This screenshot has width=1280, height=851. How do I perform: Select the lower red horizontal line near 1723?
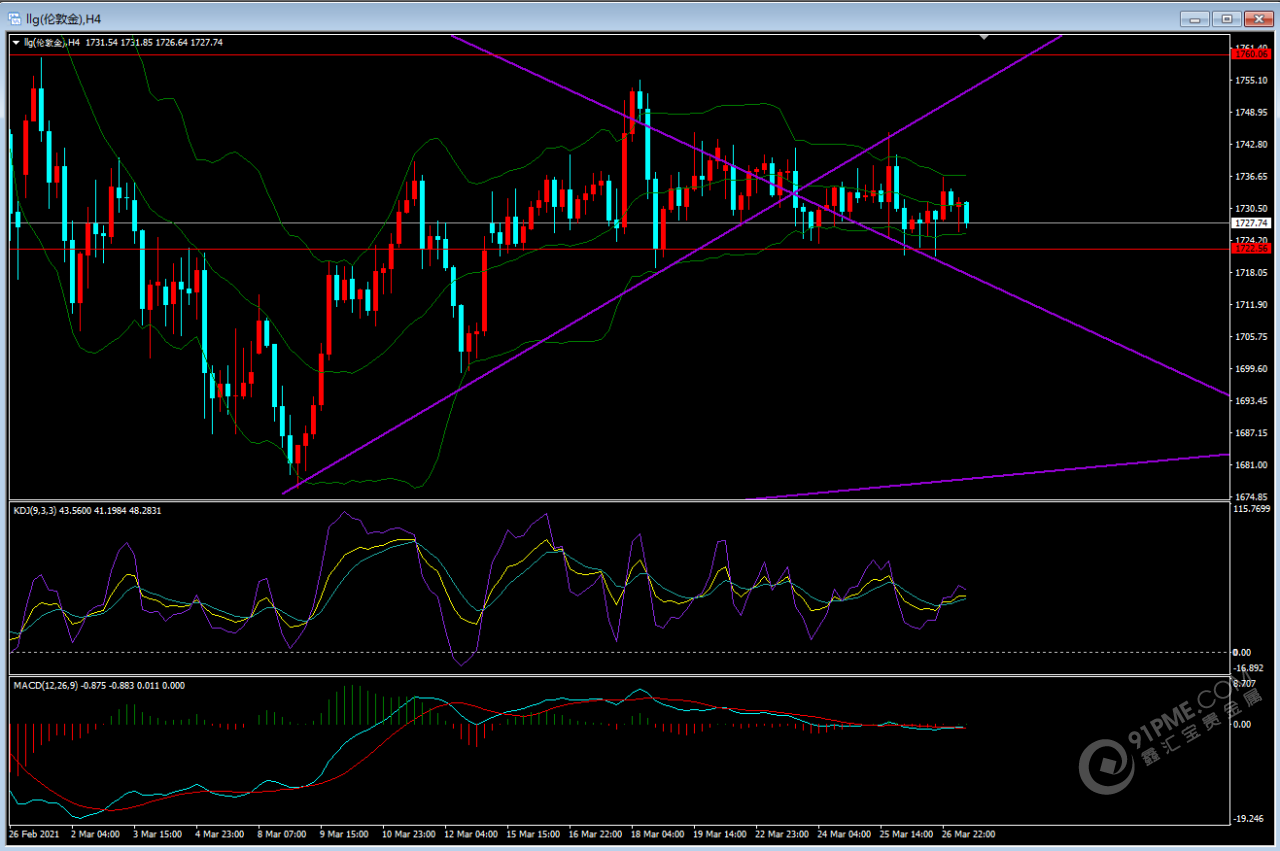pyautogui.click(x=620, y=249)
